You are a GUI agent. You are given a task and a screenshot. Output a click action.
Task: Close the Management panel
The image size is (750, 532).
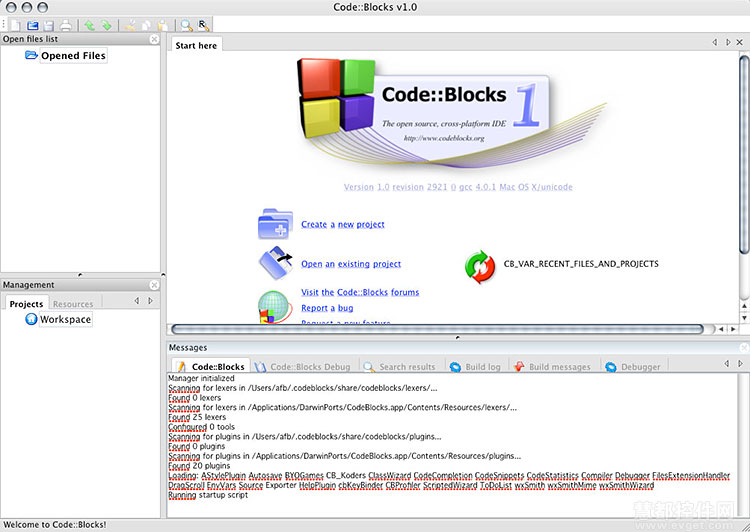(154, 285)
